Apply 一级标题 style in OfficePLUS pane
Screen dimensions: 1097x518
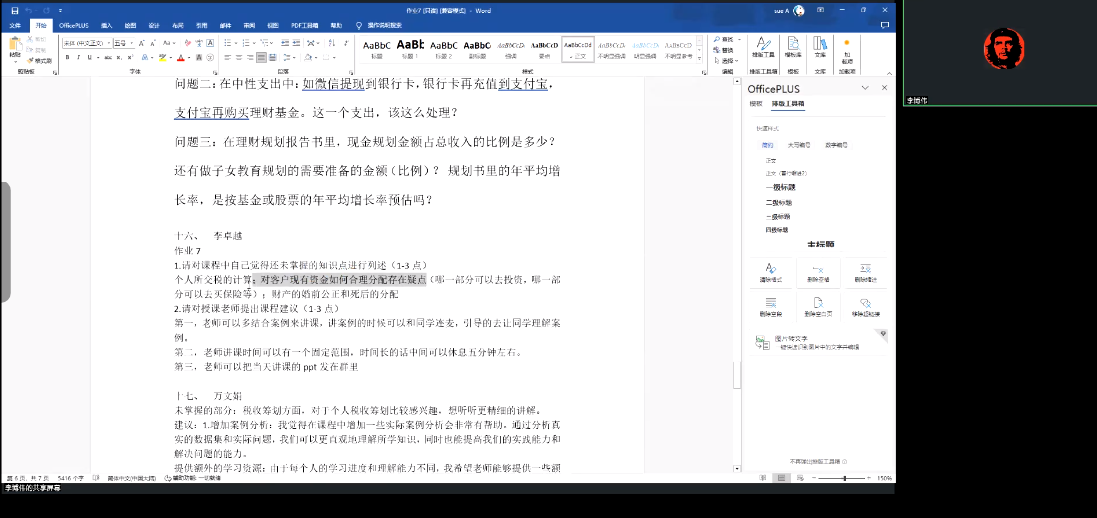coord(780,188)
